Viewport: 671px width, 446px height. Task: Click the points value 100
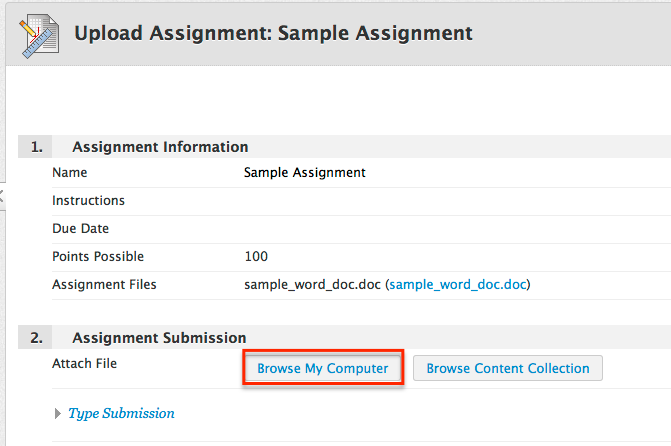(256, 257)
